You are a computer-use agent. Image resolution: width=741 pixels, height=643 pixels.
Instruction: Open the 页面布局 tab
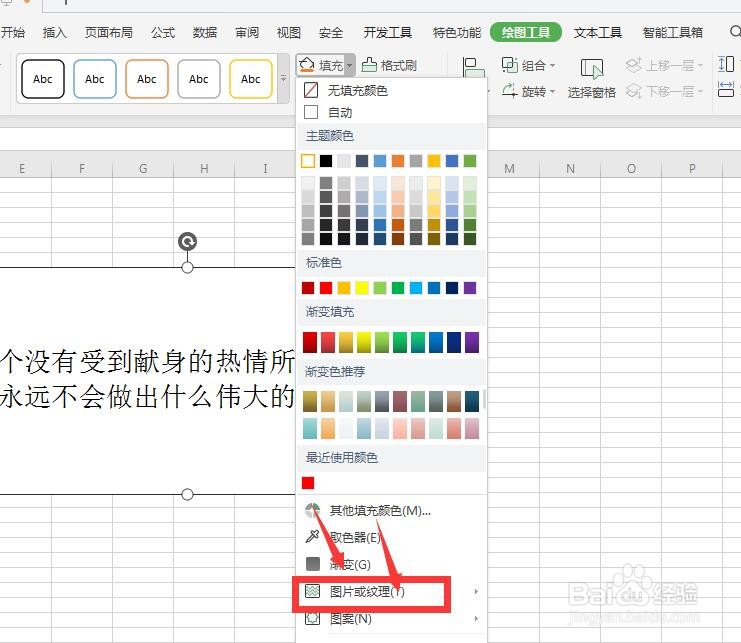point(109,32)
